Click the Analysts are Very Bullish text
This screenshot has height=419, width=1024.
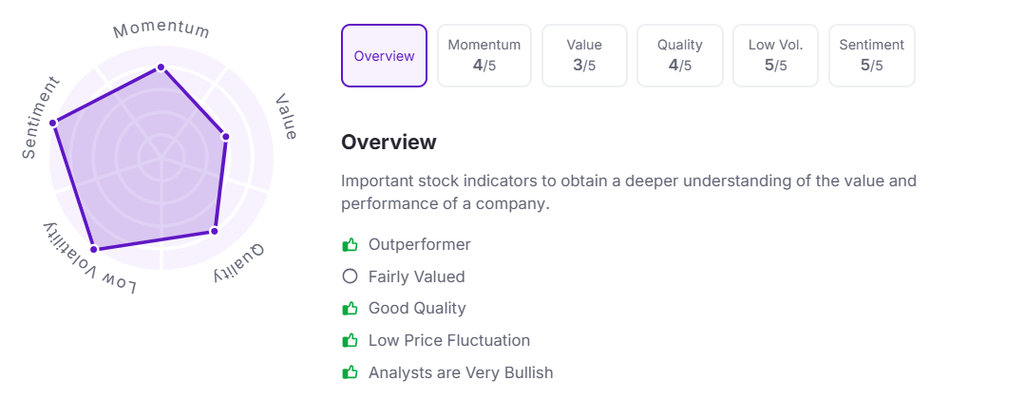(x=460, y=373)
